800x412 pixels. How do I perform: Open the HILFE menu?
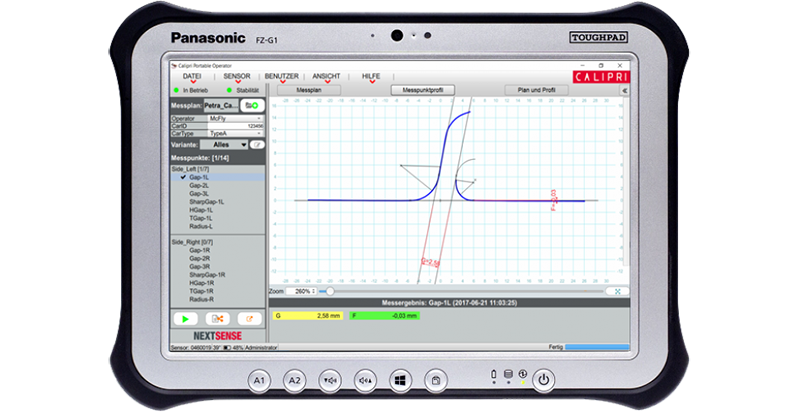371,76
